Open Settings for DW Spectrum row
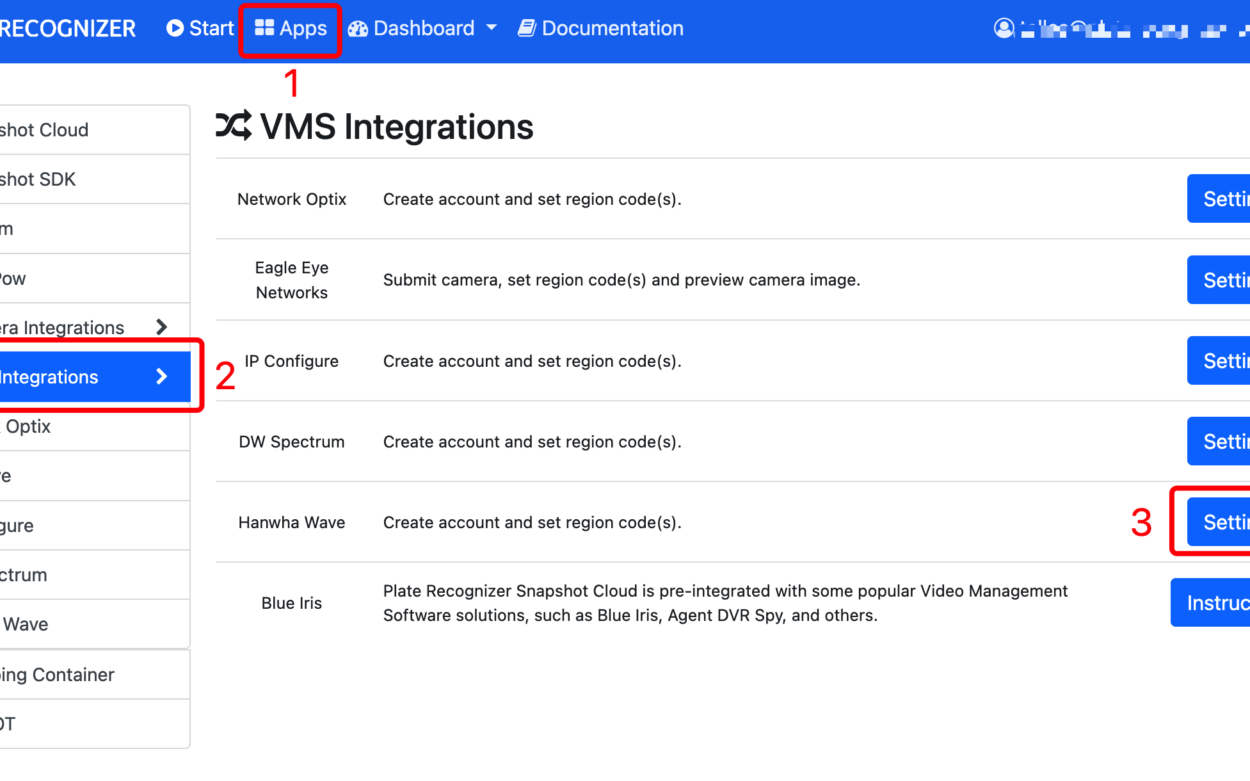Viewport: 1250px width, 781px height. pos(1219,442)
